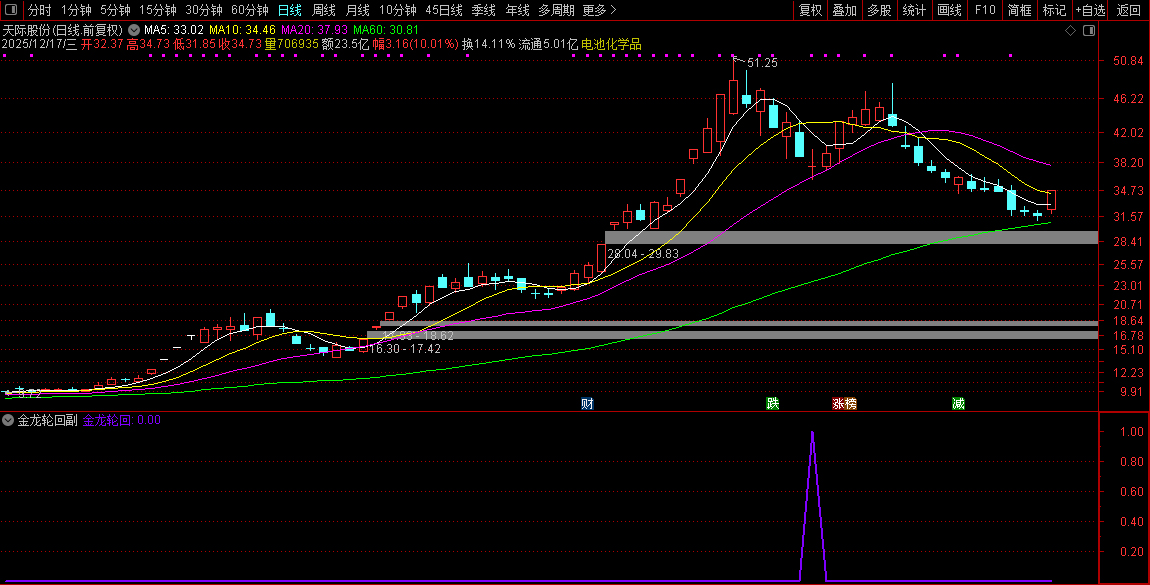Click the last red candlestick on chart
The height and width of the screenshot is (585, 1150).
coord(1051,200)
